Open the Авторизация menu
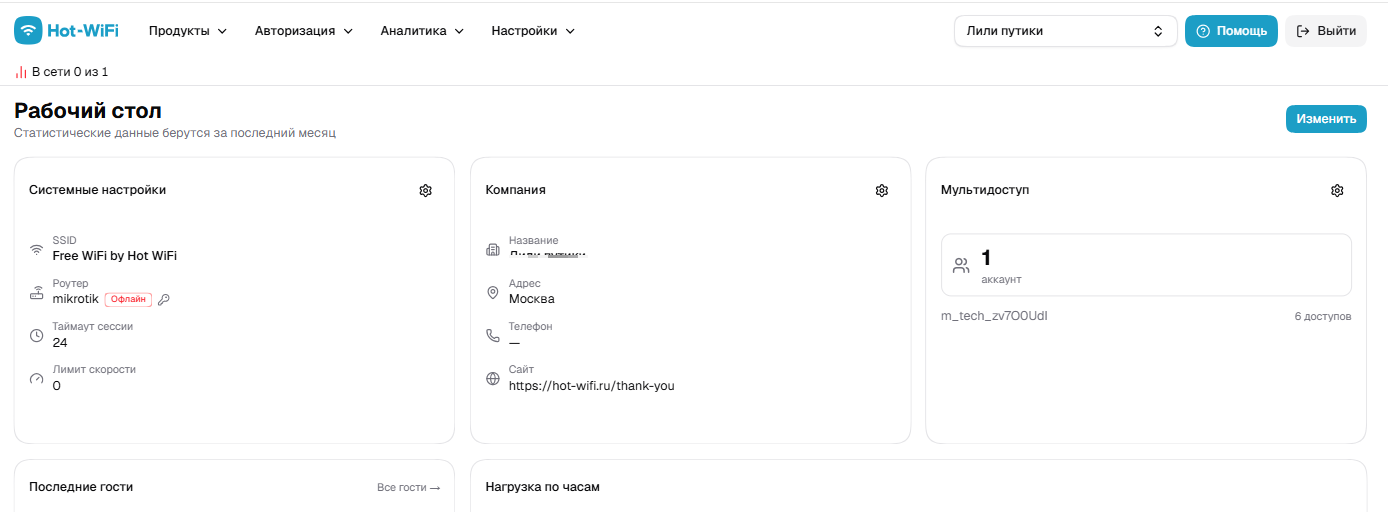Image resolution: width=1388 pixels, height=512 pixels. [x=304, y=31]
